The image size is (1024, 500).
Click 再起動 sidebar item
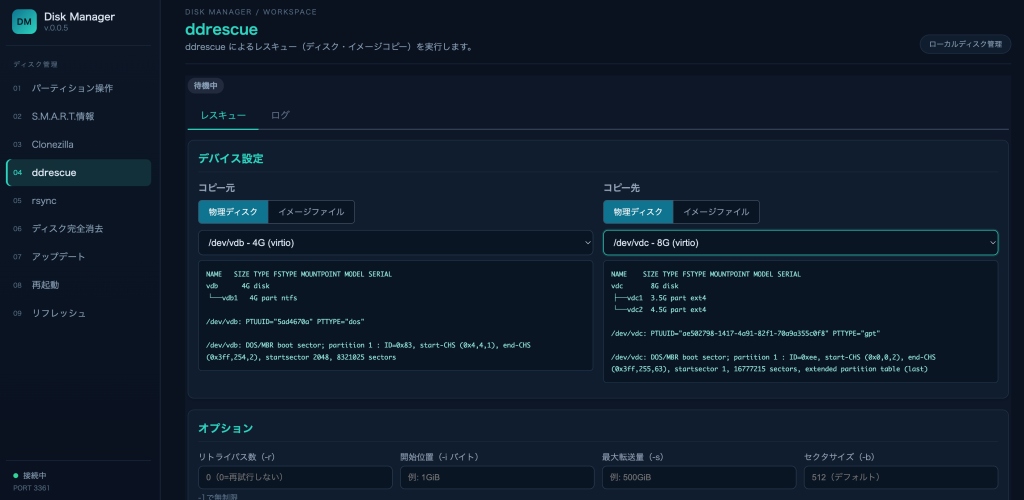(78, 285)
